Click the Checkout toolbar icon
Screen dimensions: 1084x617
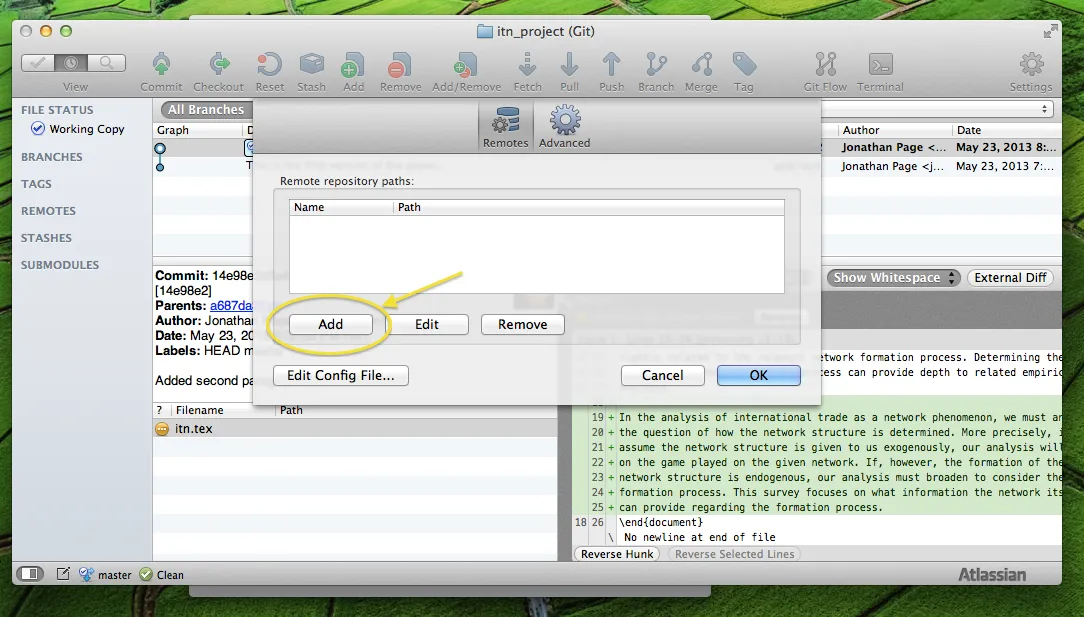[218, 66]
